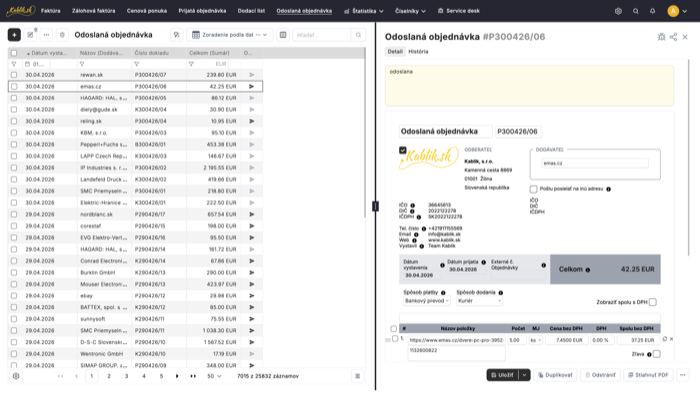The image size is (700, 393).
Task: Open the Prijatá objednávka menu item
Action: pyautogui.click(x=202, y=11)
